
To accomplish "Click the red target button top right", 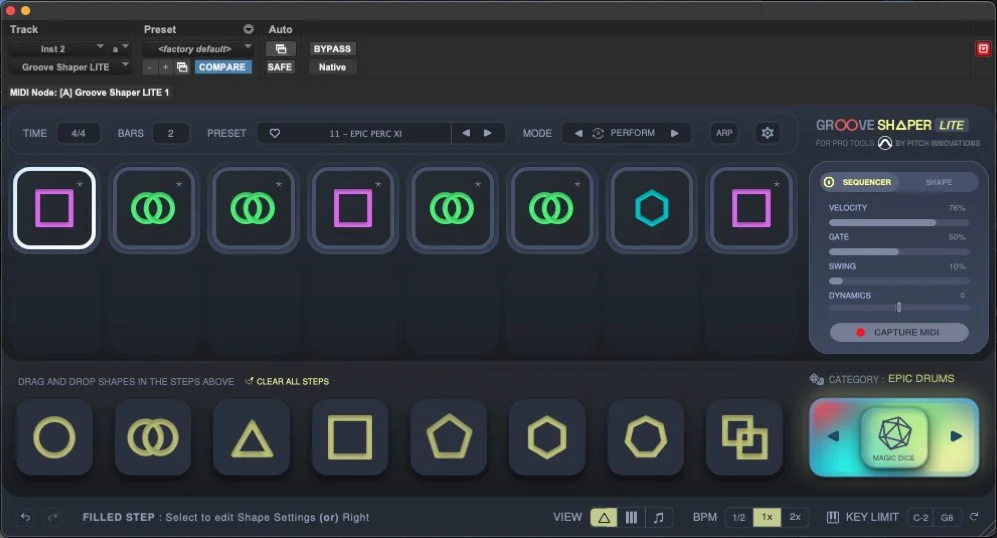I will click(x=983, y=48).
